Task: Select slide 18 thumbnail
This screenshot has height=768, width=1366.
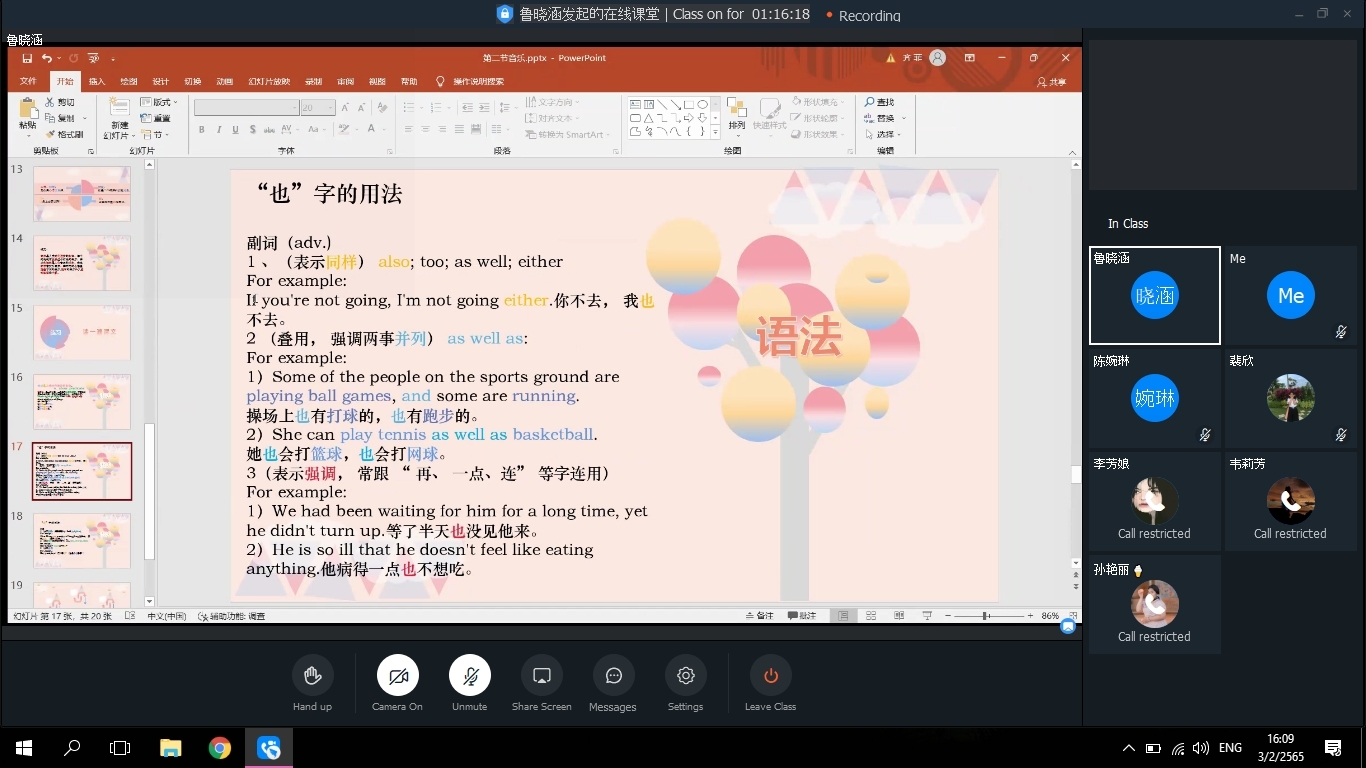Action: tap(82, 540)
